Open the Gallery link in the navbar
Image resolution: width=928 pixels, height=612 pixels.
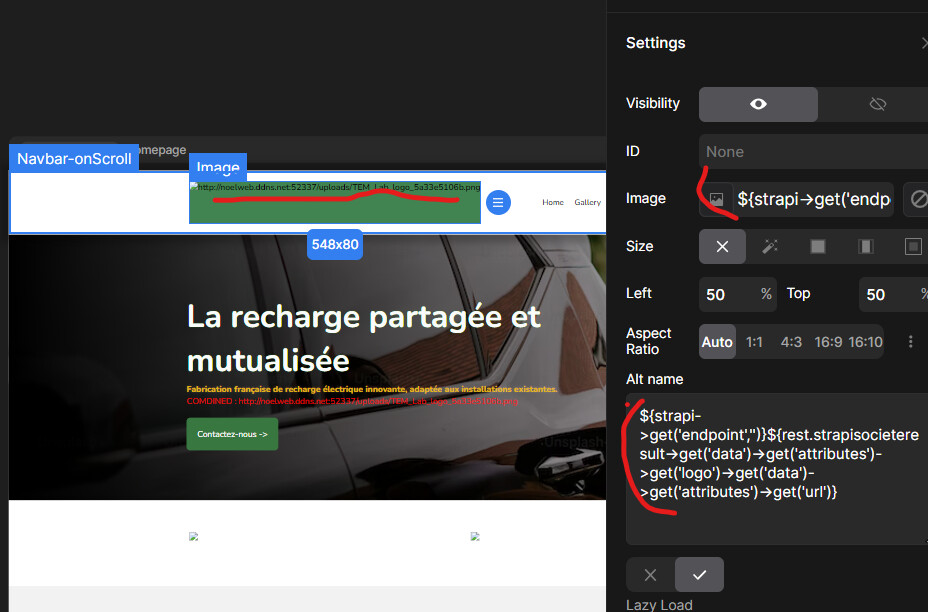coord(587,202)
